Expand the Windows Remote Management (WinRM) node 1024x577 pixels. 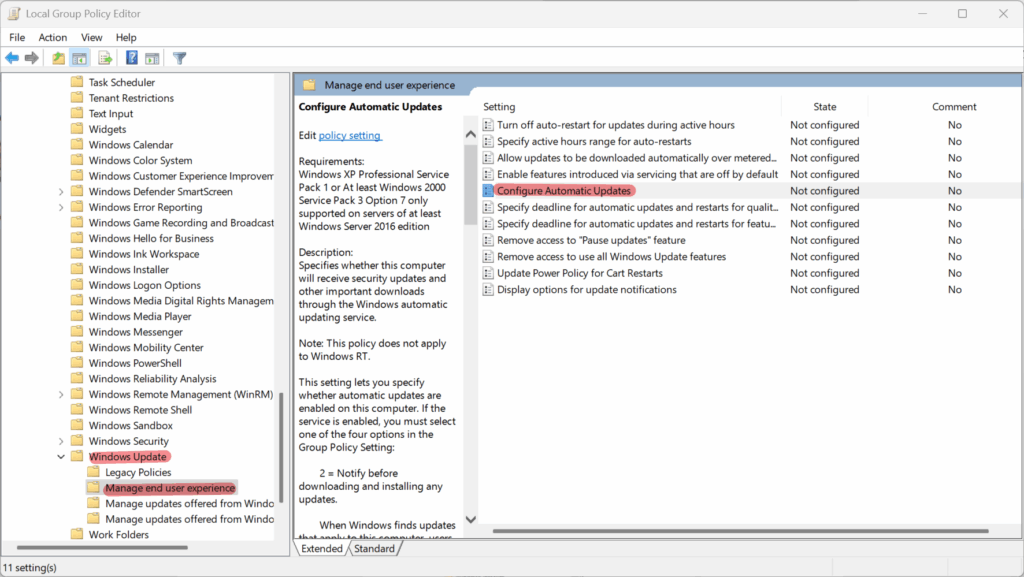[61, 395]
